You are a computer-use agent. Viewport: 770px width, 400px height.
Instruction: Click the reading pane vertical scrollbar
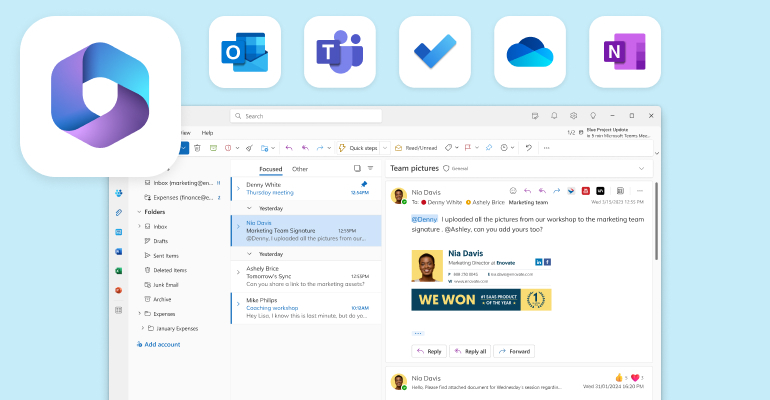pos(657,222)
